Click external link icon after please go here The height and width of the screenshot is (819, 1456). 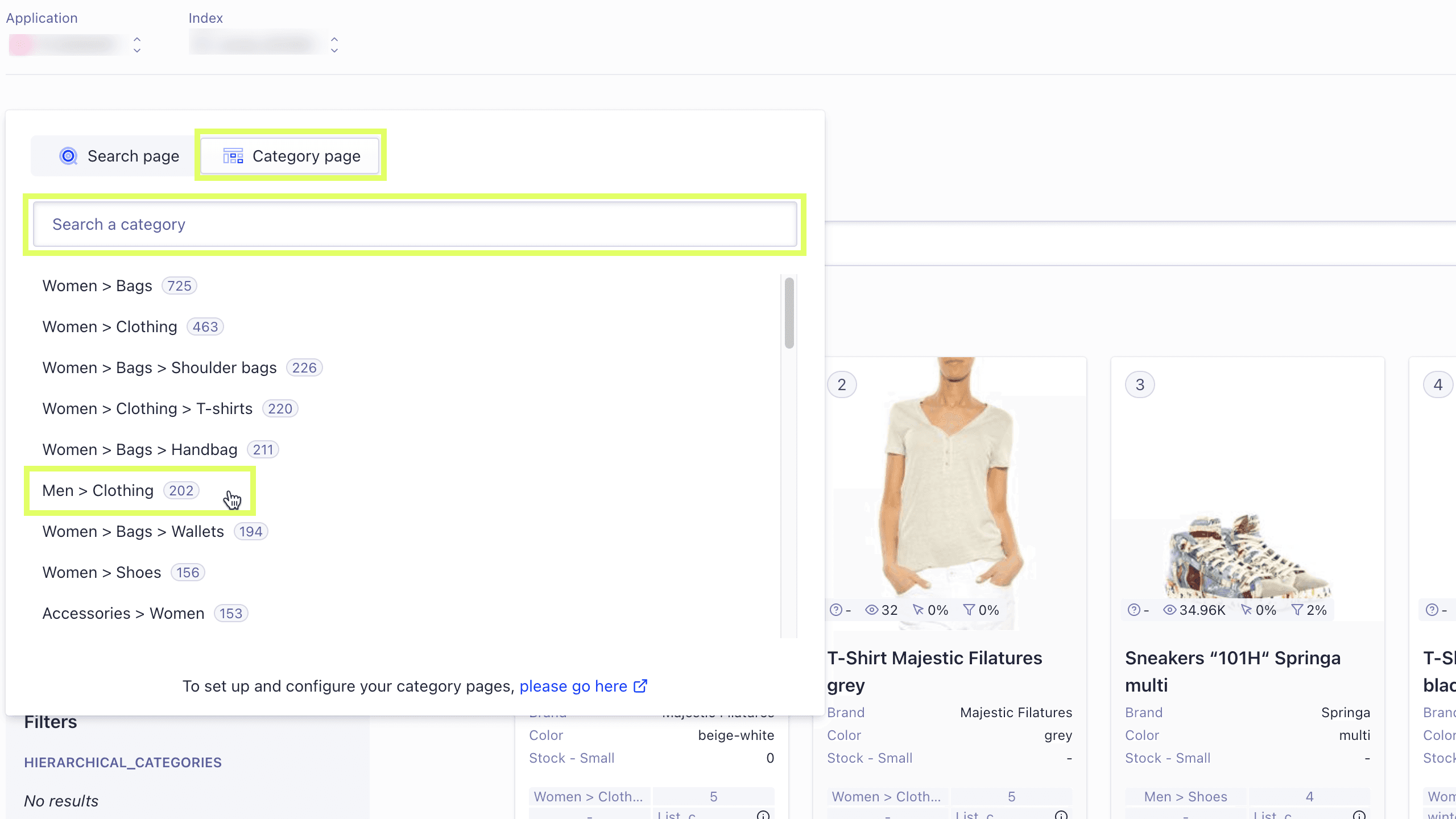(640, 686)
